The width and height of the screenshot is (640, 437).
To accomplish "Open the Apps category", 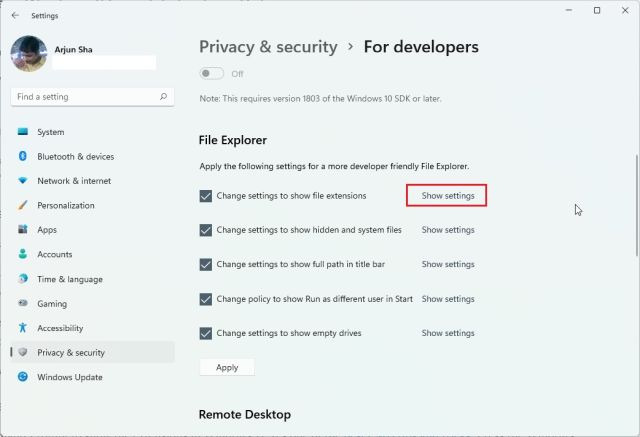I will (x=93, y=230).
